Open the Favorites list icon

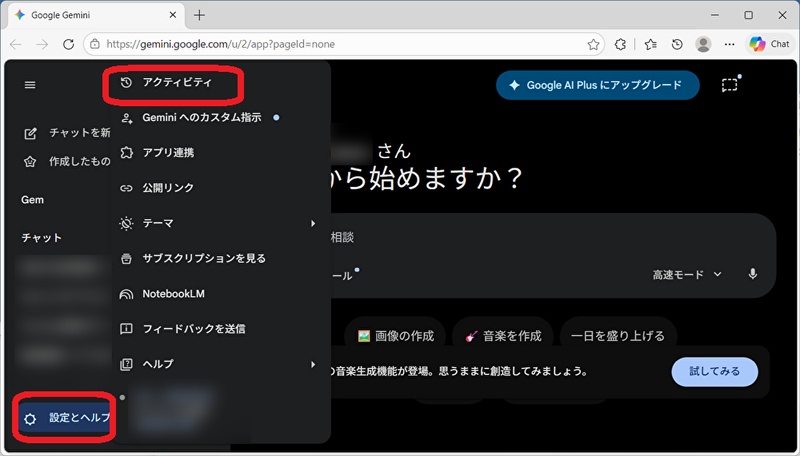[651, 44]
